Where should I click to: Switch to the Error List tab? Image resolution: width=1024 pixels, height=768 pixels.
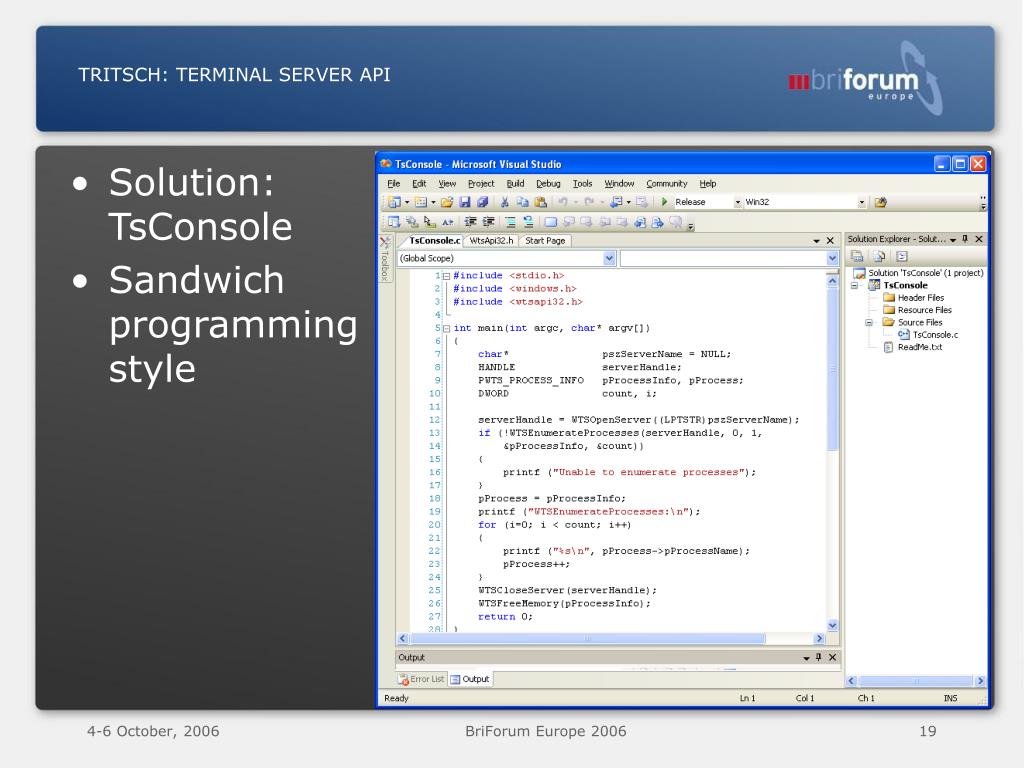[x=422, y=680]
